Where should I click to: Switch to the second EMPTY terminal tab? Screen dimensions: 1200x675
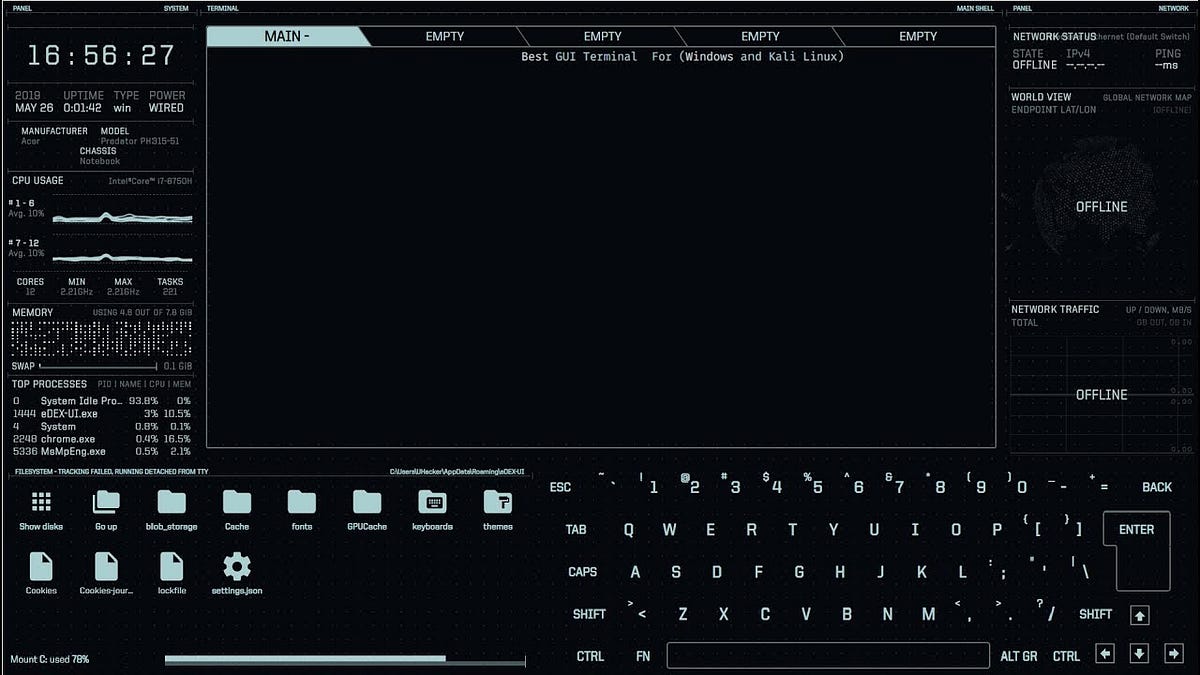tap(603, 36)
